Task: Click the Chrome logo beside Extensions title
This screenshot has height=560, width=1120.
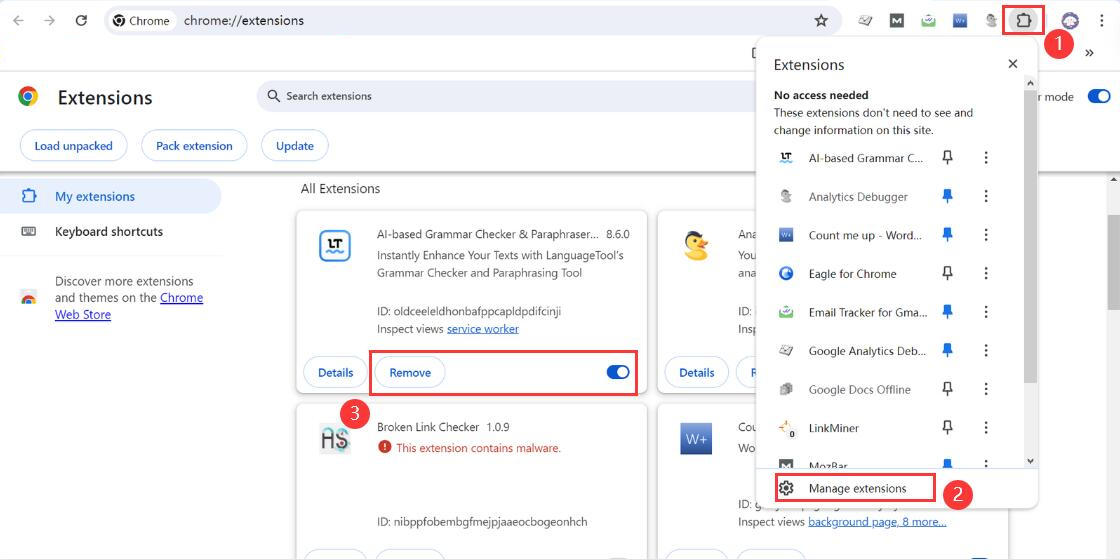Action: coord(28,96)
